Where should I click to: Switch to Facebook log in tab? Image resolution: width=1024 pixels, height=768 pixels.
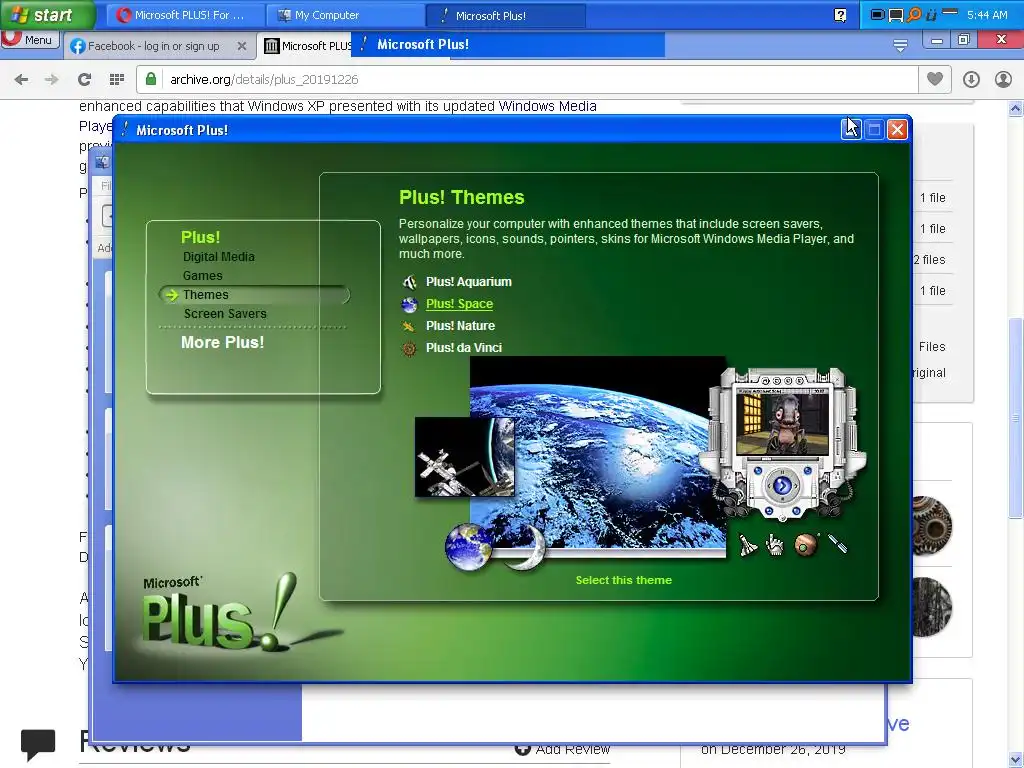point(153,46)
